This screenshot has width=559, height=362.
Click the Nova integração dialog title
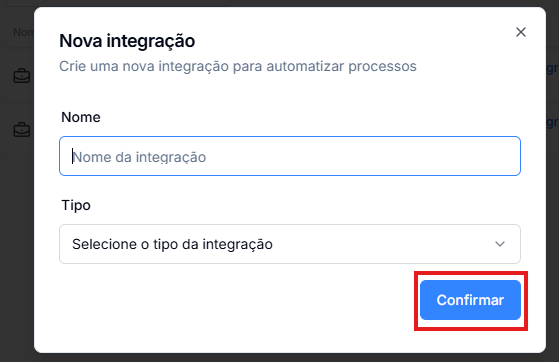click(x=127, y=41)
